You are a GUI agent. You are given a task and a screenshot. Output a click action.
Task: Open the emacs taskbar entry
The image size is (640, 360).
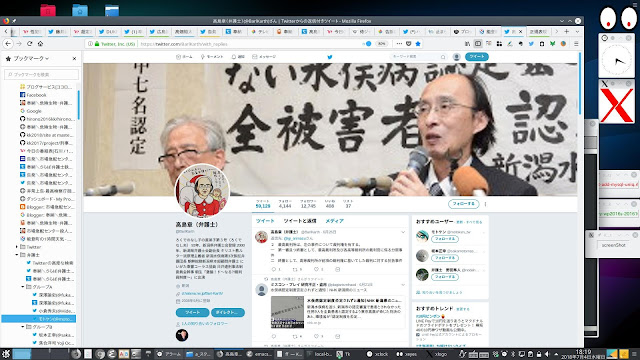[260, 354]
